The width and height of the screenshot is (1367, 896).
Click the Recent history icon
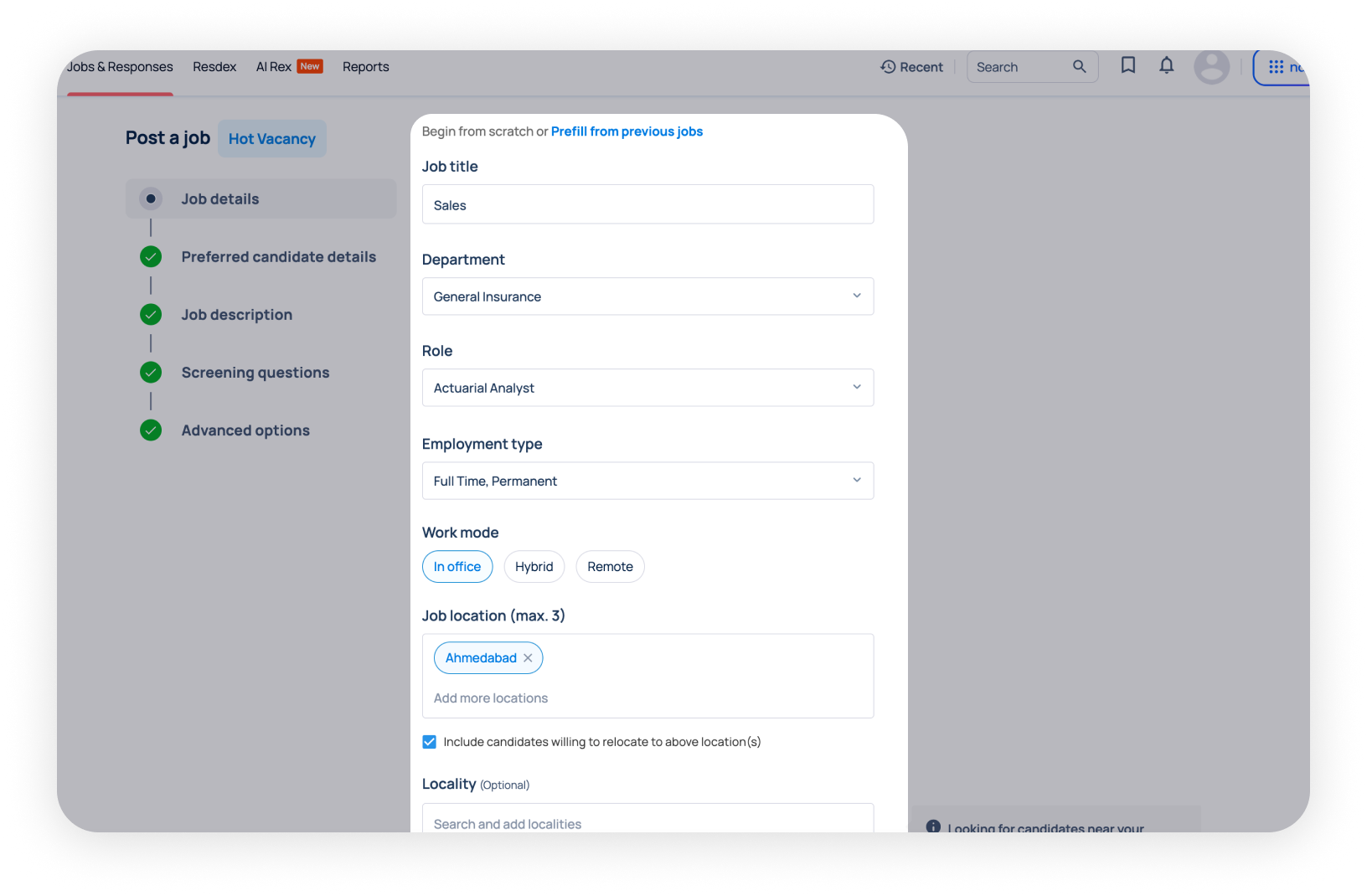(x=888, y=67)
